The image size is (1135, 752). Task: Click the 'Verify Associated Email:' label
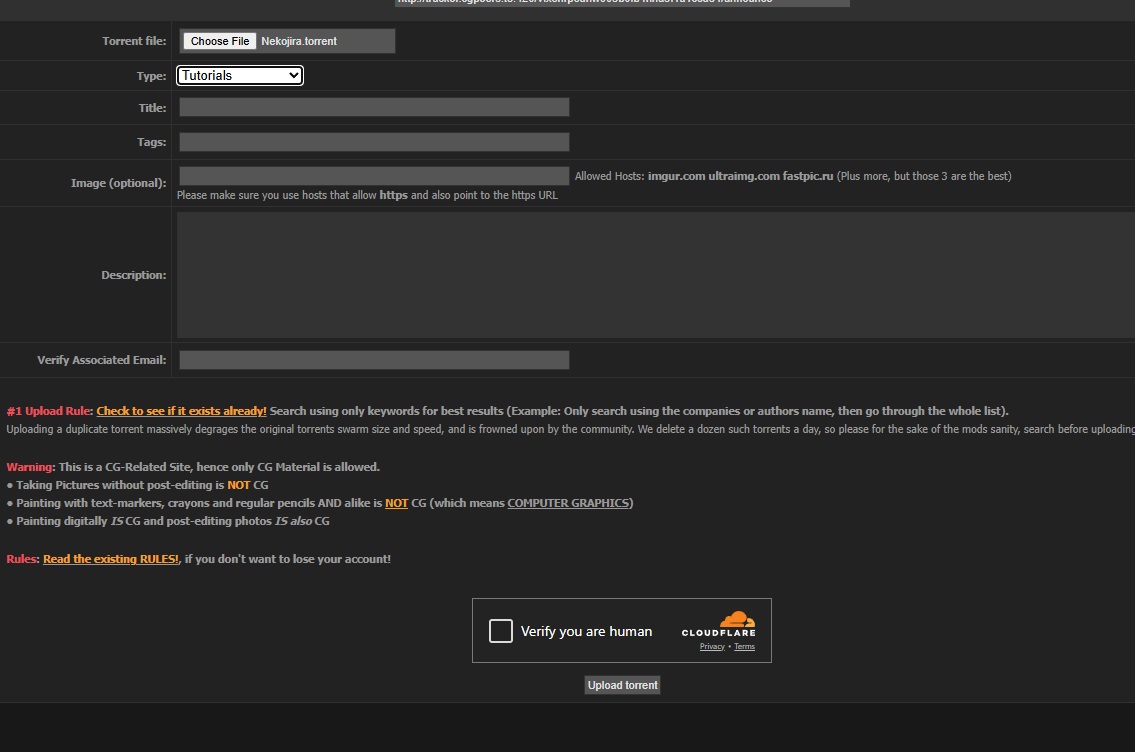coord(101,360)
